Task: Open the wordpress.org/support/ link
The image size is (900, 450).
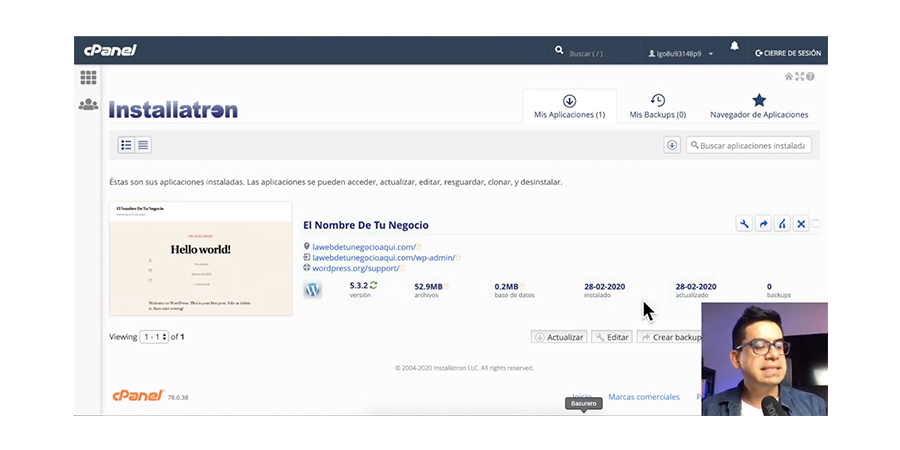Action: pos(356,269)
